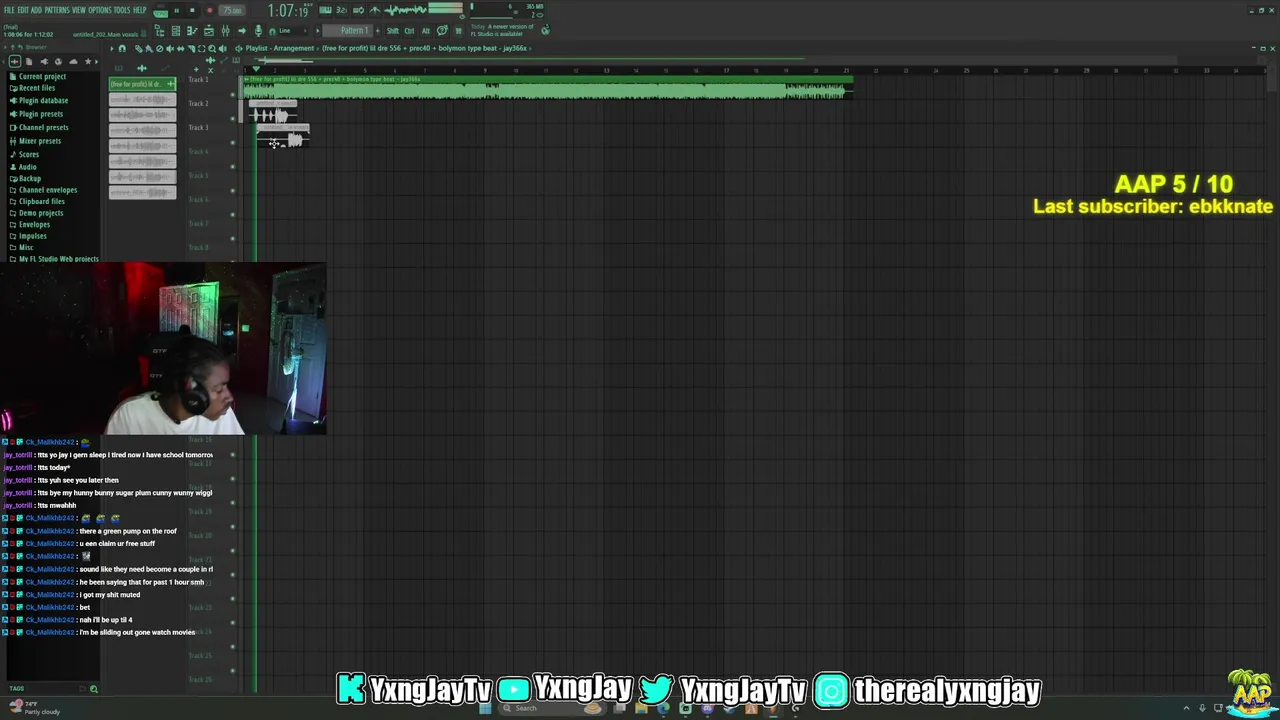This screenshot has height=720, width=1280.
Task: Click the browser search magnifier icon
Action: 94,688
